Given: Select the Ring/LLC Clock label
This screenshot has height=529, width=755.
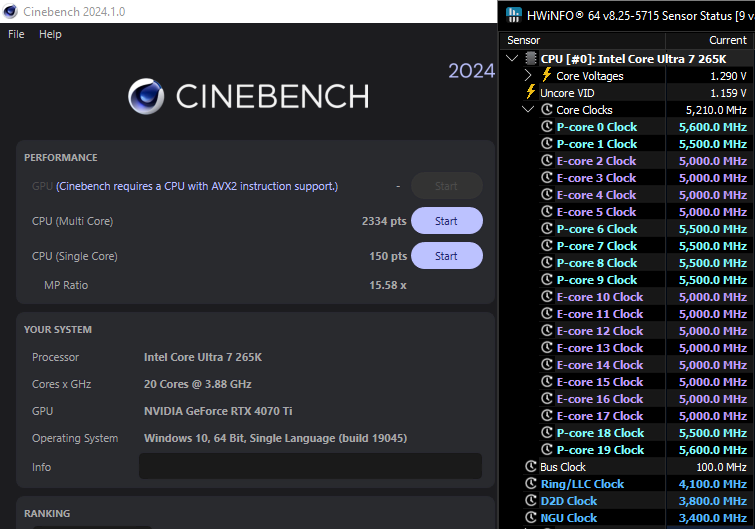Looking at the screenshot, I should [582, 484].
